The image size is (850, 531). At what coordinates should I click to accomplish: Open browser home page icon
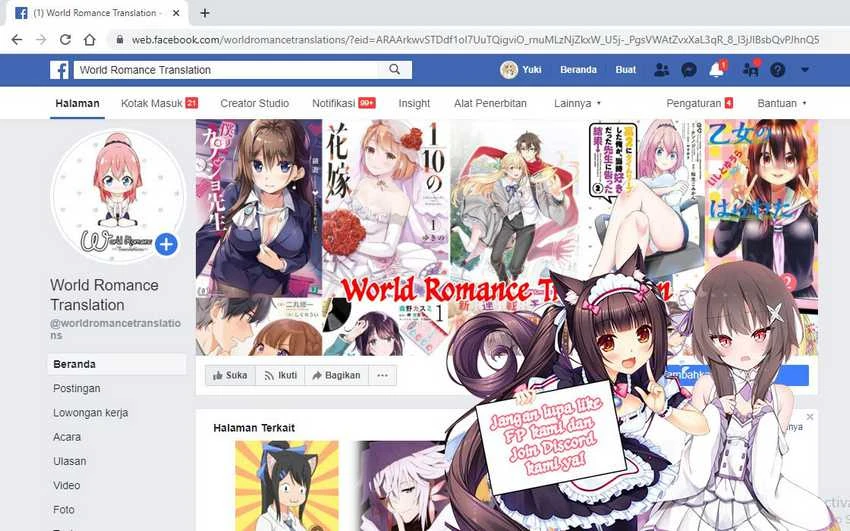[89, 40]
